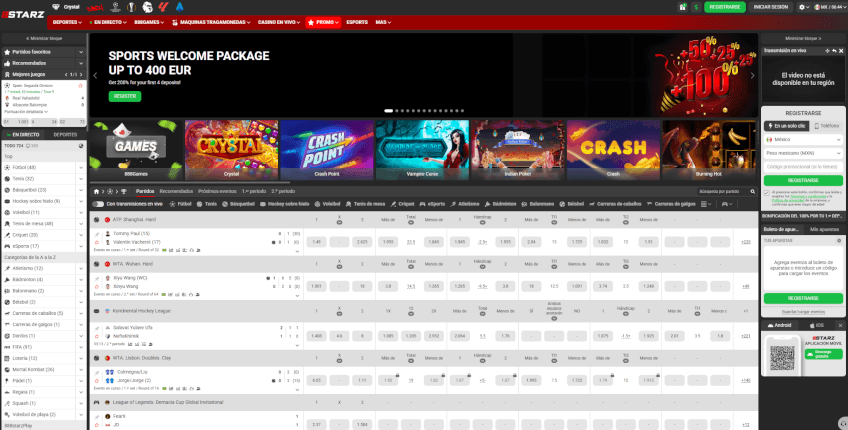This screenshot has width=848, height=430.
Task: Favorite the Tommy Paul match star
Action: point(97,243)
